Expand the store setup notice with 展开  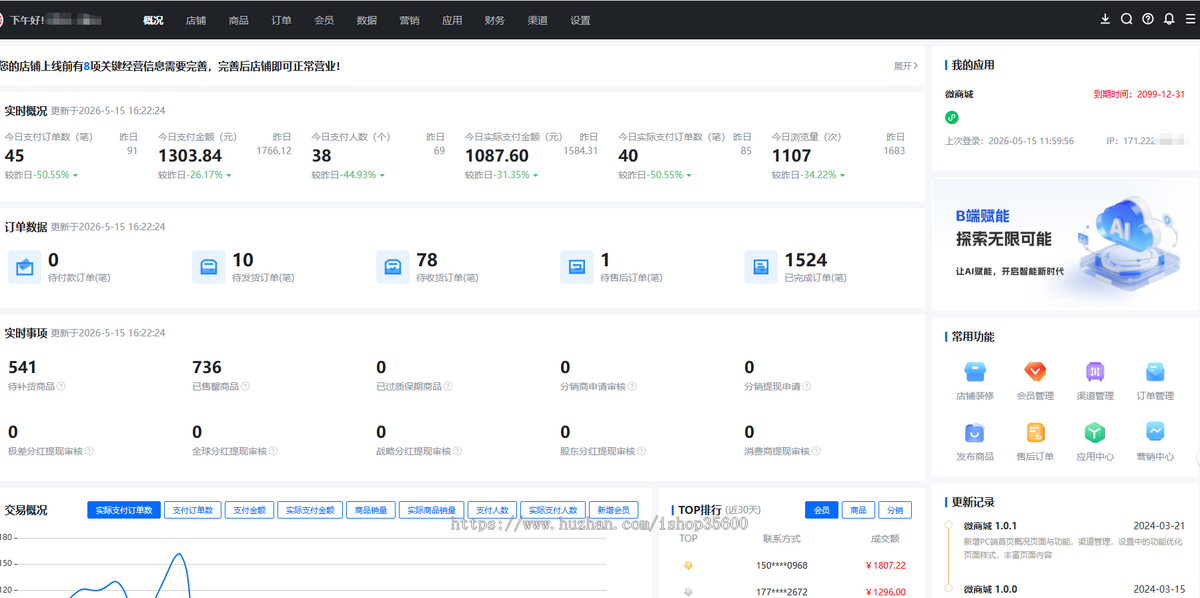coord(905,66)
